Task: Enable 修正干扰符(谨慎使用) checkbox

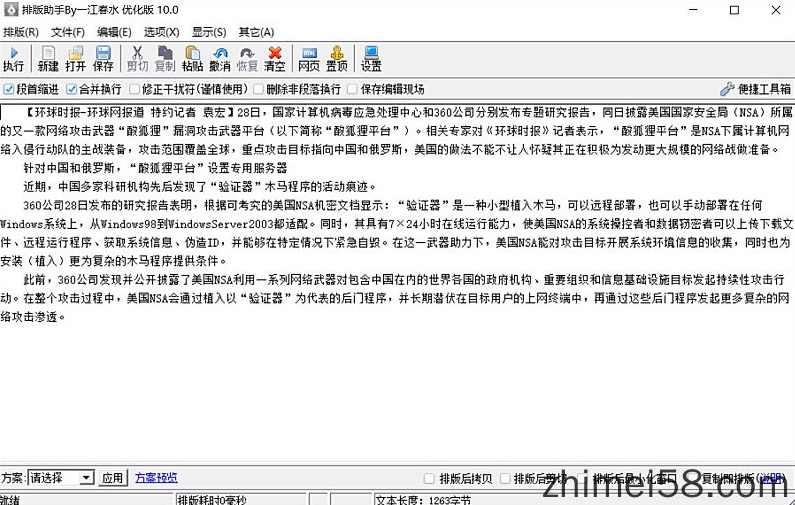Action: (134, 89)
